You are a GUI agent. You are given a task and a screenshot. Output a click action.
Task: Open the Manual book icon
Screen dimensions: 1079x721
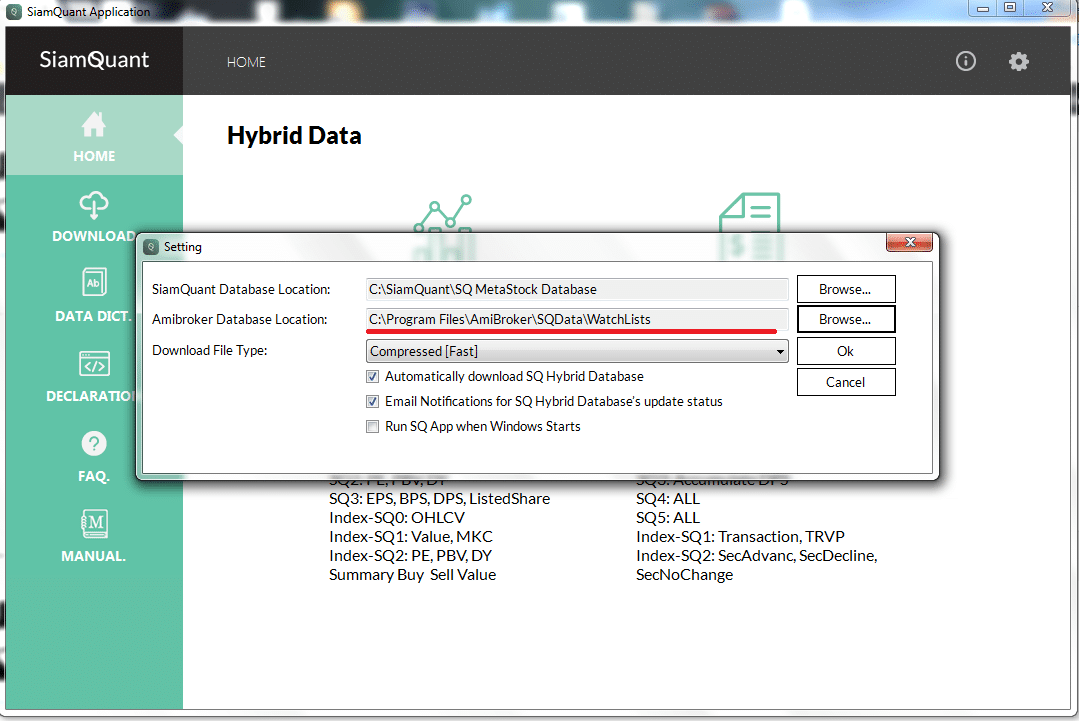[94, 524]
